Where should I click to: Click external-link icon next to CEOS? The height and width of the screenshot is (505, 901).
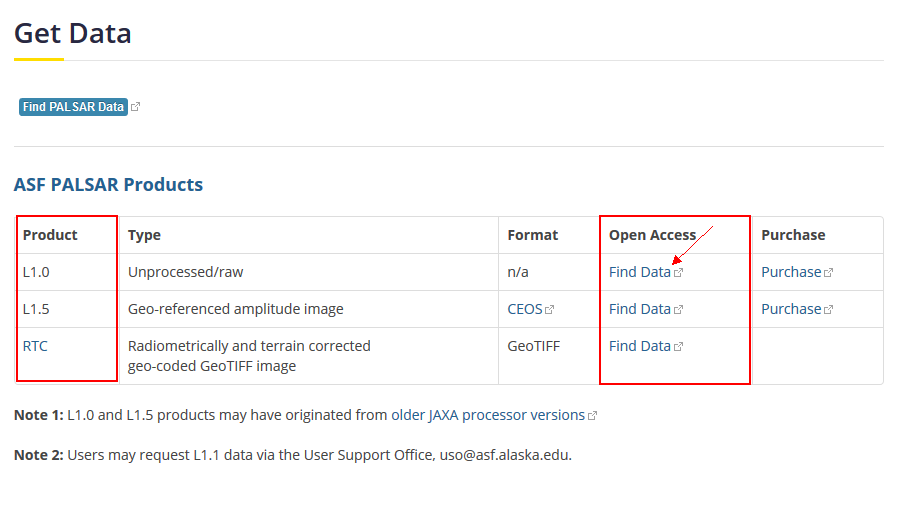point(550,310)
